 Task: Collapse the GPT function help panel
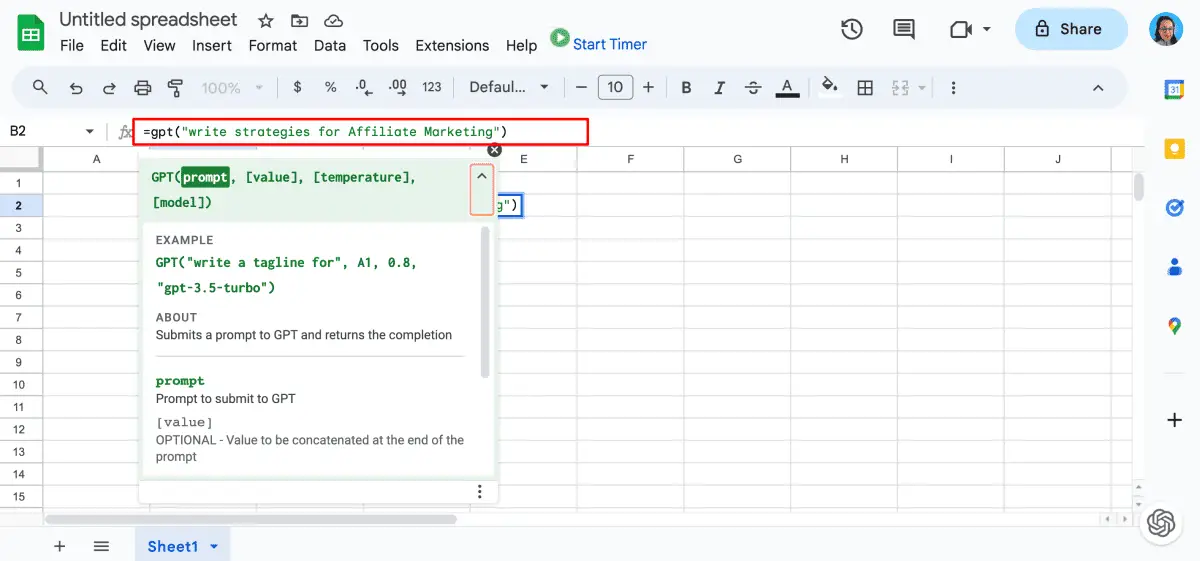tap(482, 190)
